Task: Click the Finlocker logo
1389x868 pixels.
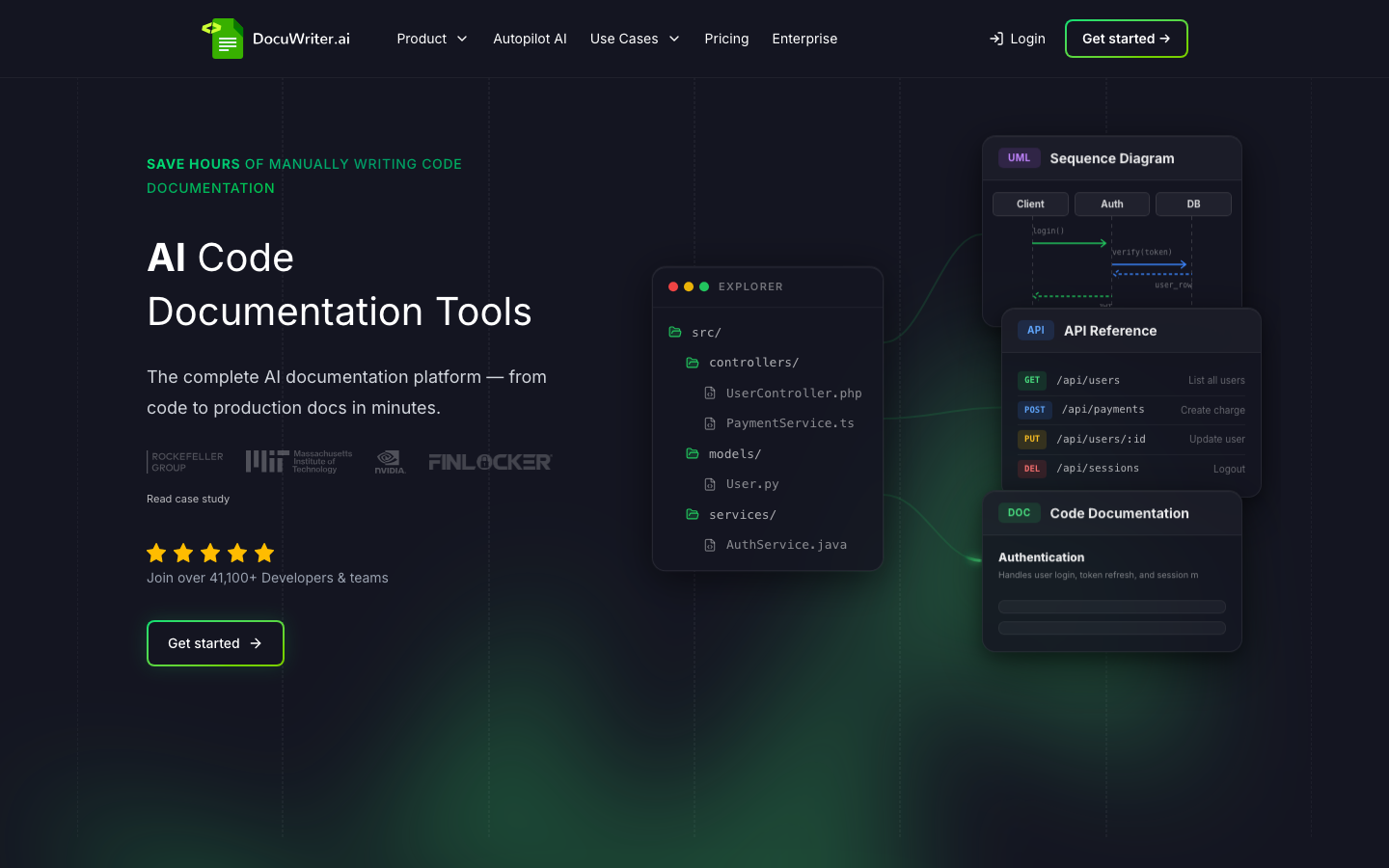Action: (x=490, y=462)
